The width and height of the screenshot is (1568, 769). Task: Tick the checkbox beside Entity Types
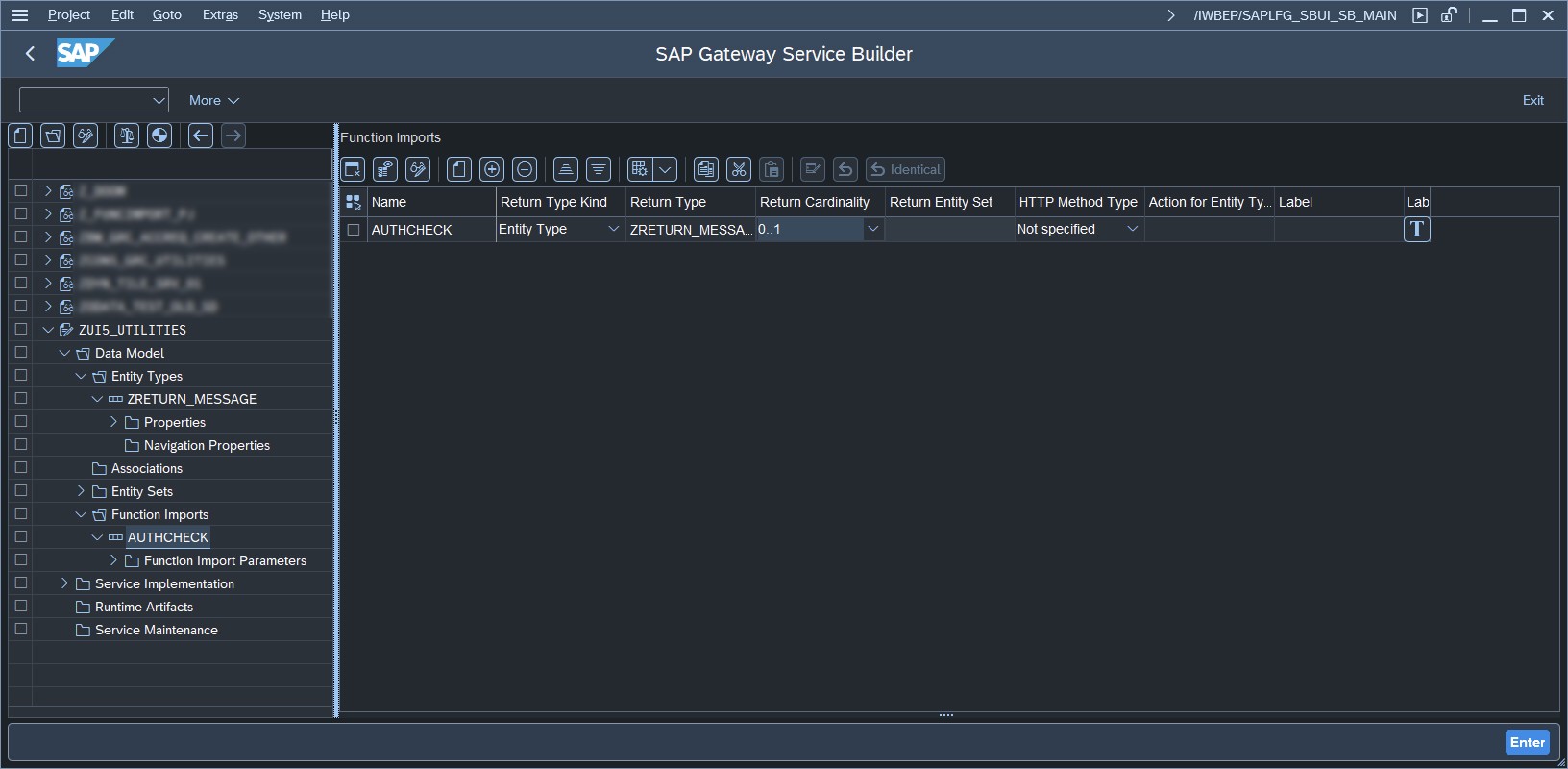[21, 375]
